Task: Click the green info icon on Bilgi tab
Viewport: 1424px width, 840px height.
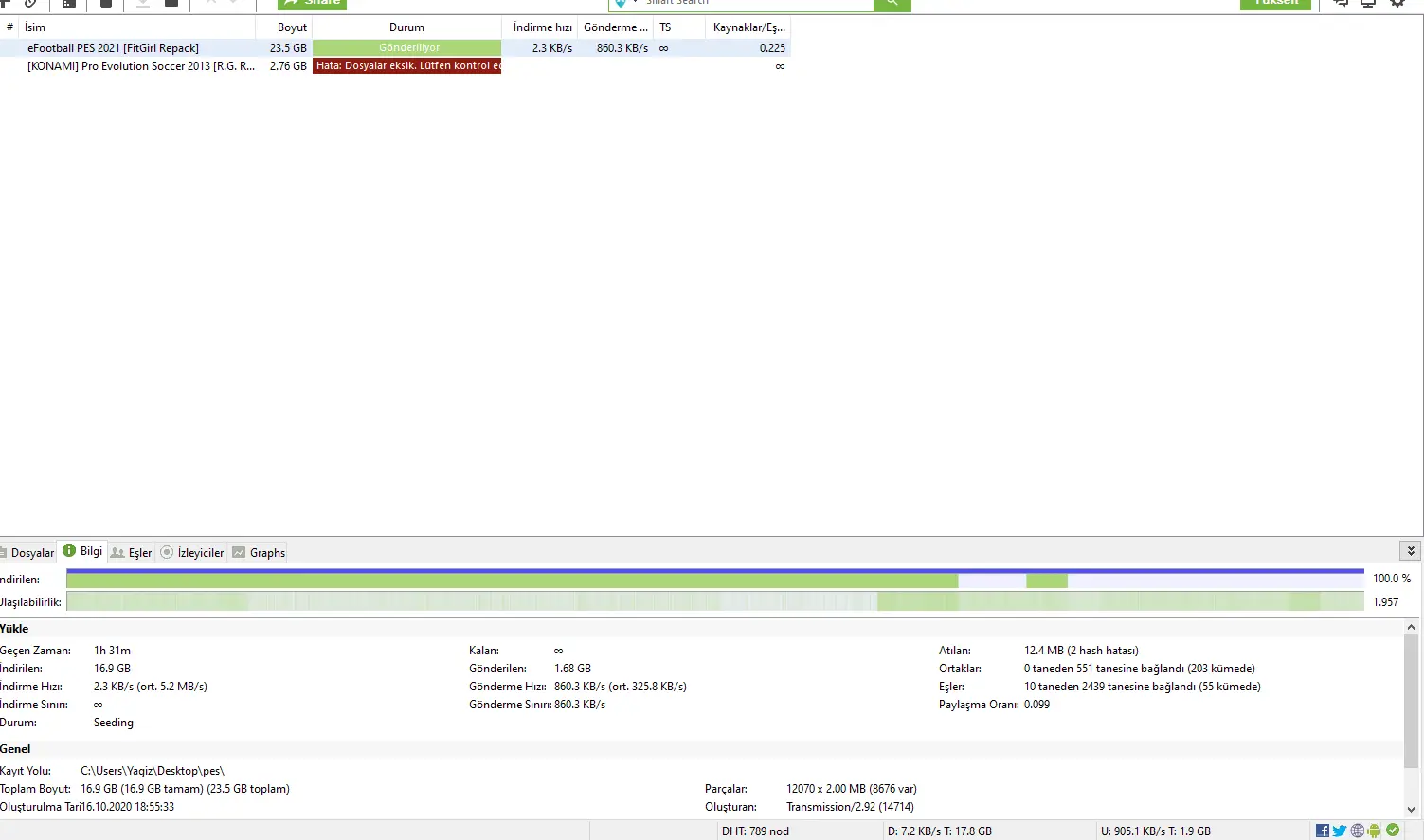Action: (69, 551)
